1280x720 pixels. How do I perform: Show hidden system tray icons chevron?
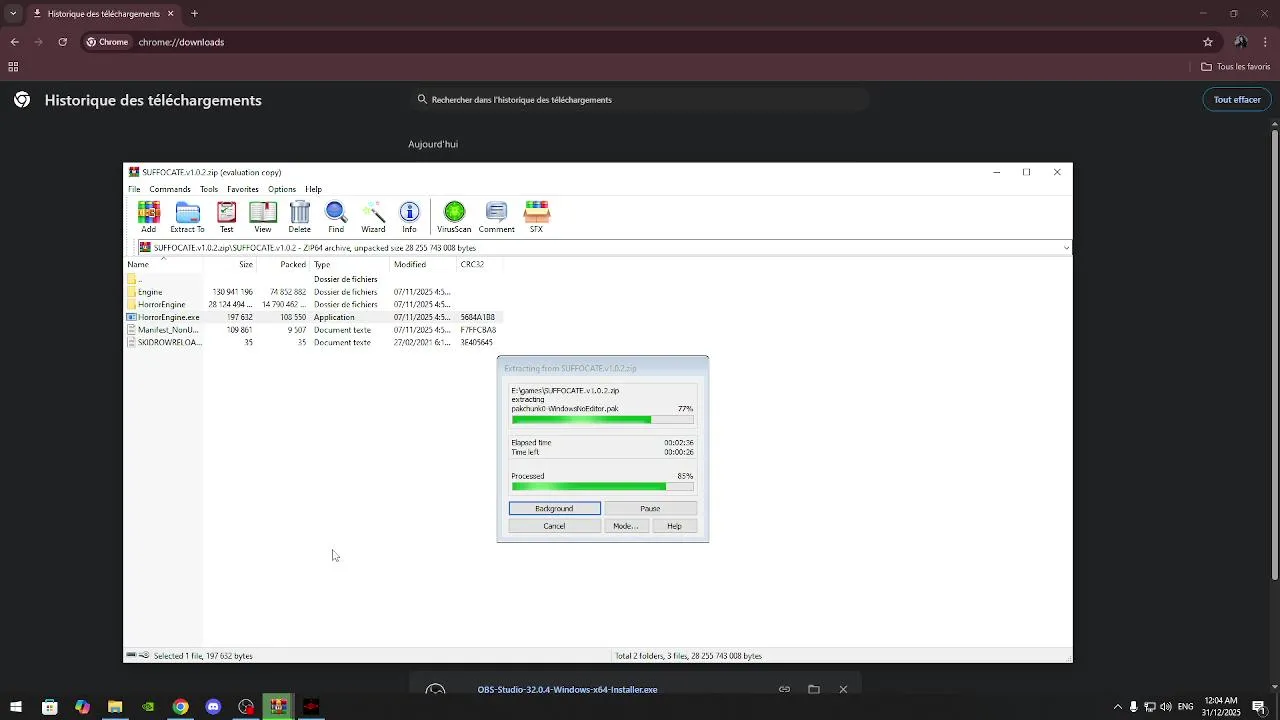tap(1118, 707)
